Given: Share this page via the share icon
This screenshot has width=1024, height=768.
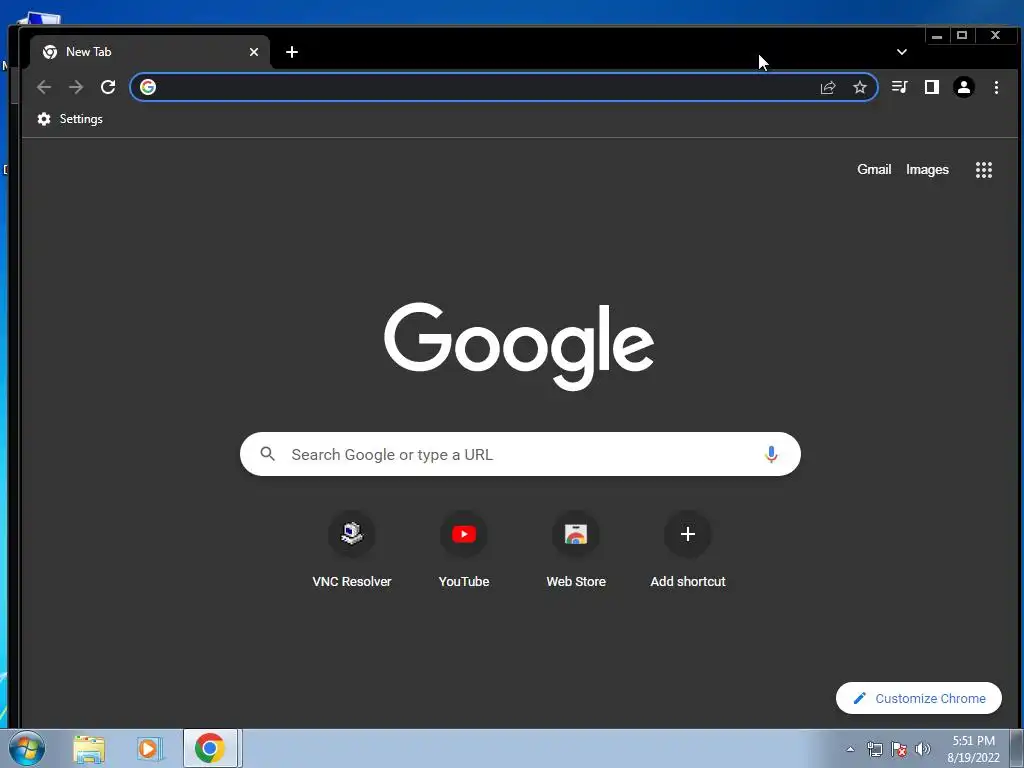Looking at the screenshot, I should (828, 88).
